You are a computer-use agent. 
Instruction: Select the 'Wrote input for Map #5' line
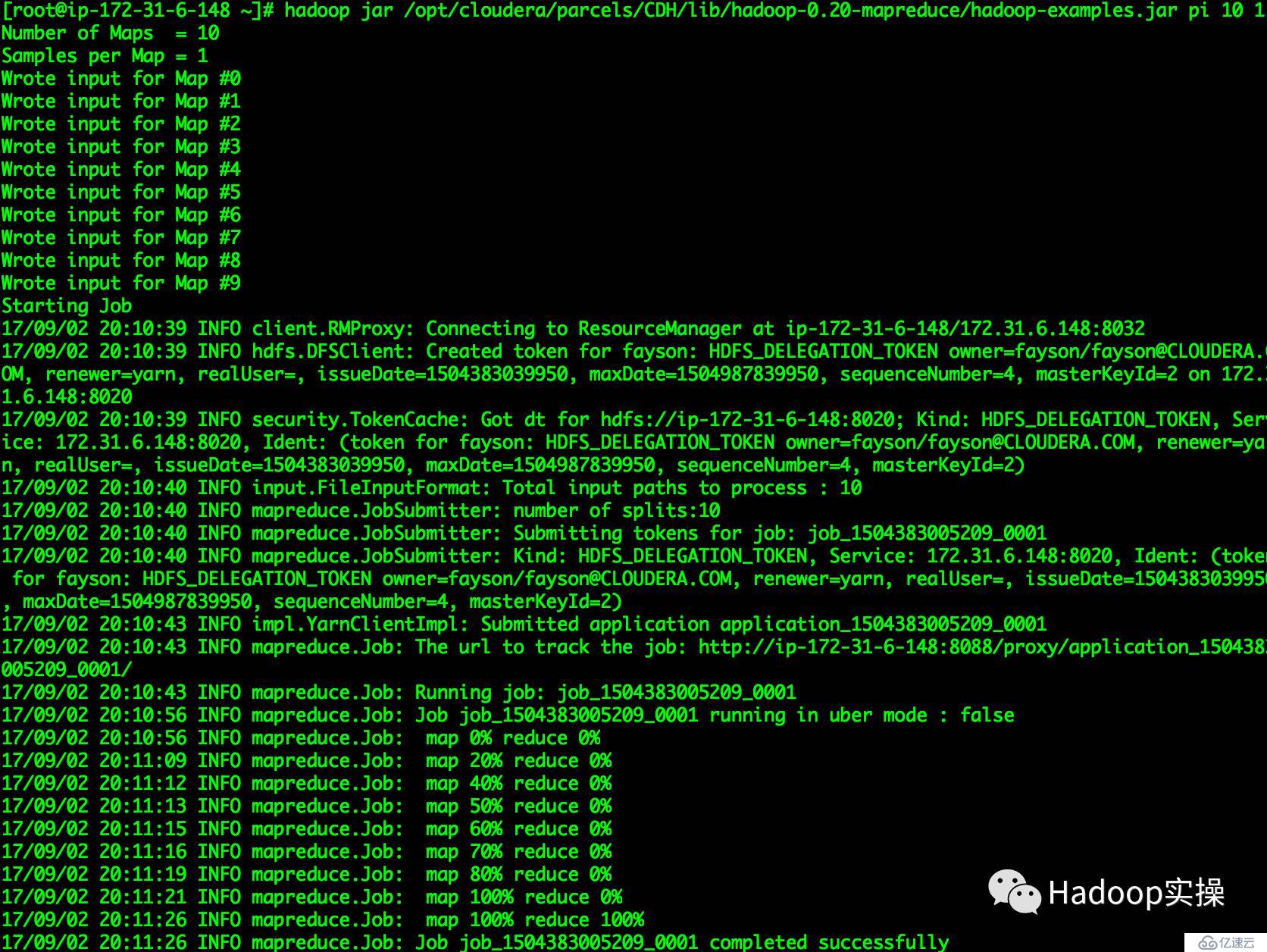click(x=121, y=193)
